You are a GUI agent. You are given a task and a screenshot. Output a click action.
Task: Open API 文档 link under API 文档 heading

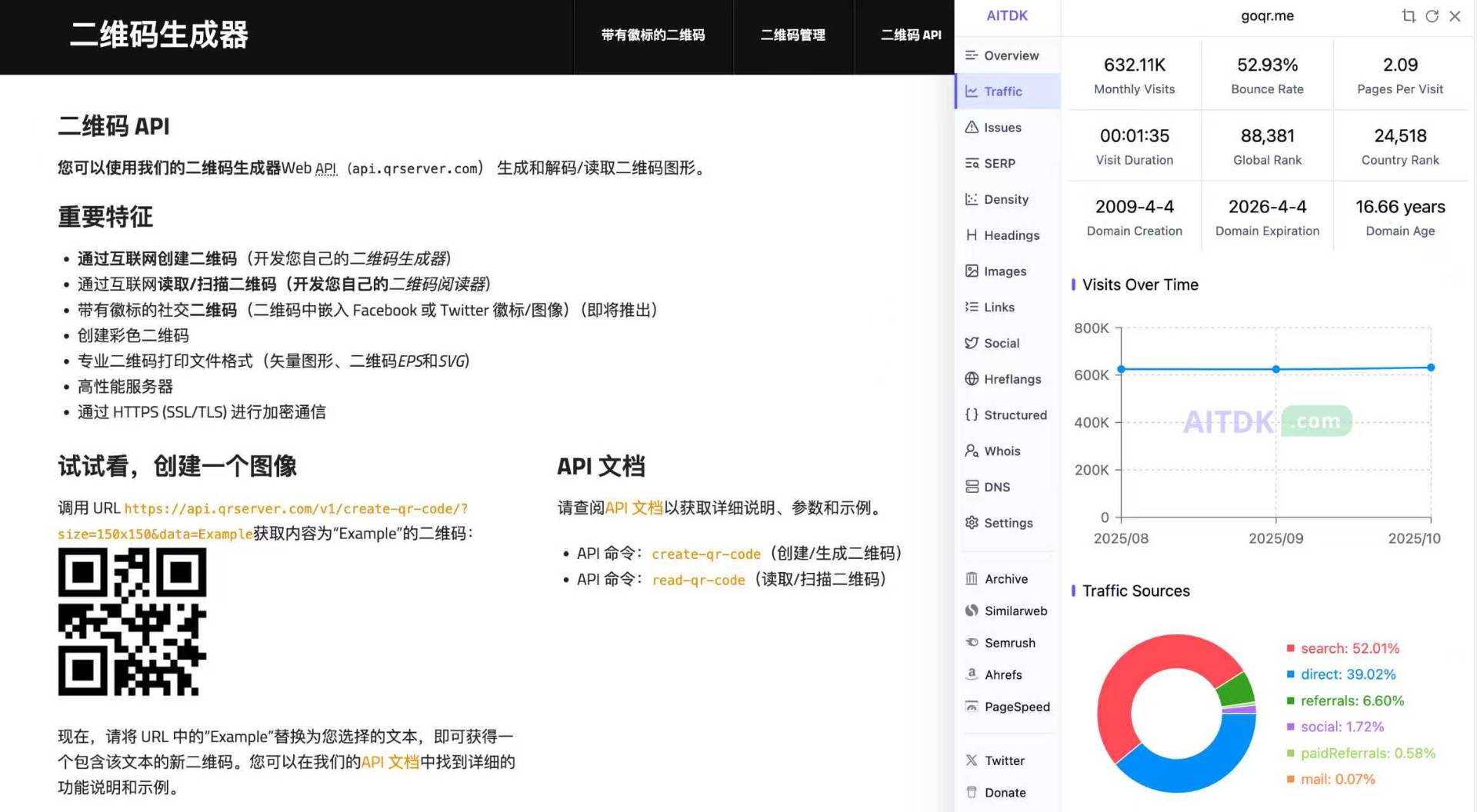634,508
